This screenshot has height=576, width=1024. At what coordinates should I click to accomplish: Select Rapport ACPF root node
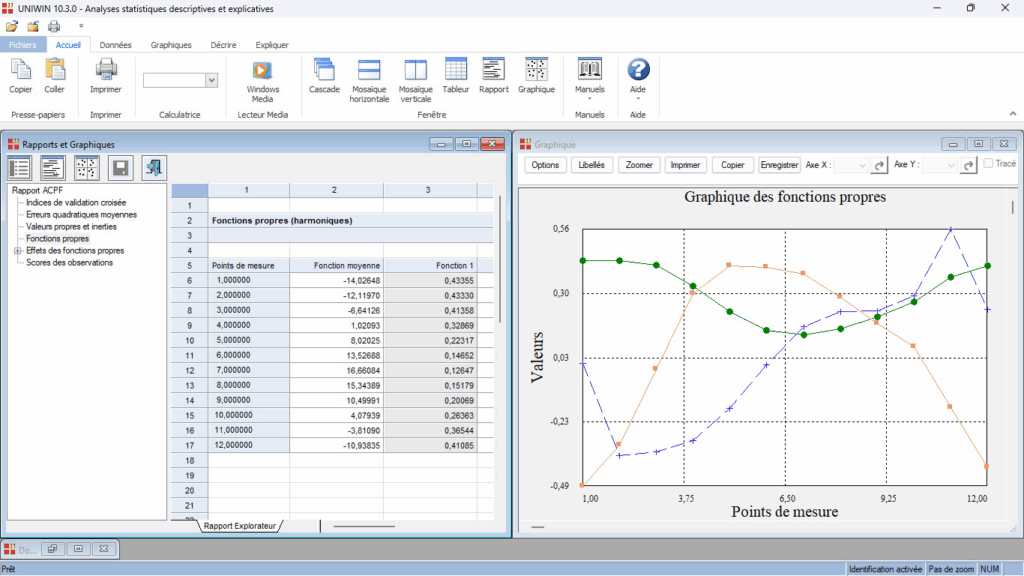[x=37, y=191]
